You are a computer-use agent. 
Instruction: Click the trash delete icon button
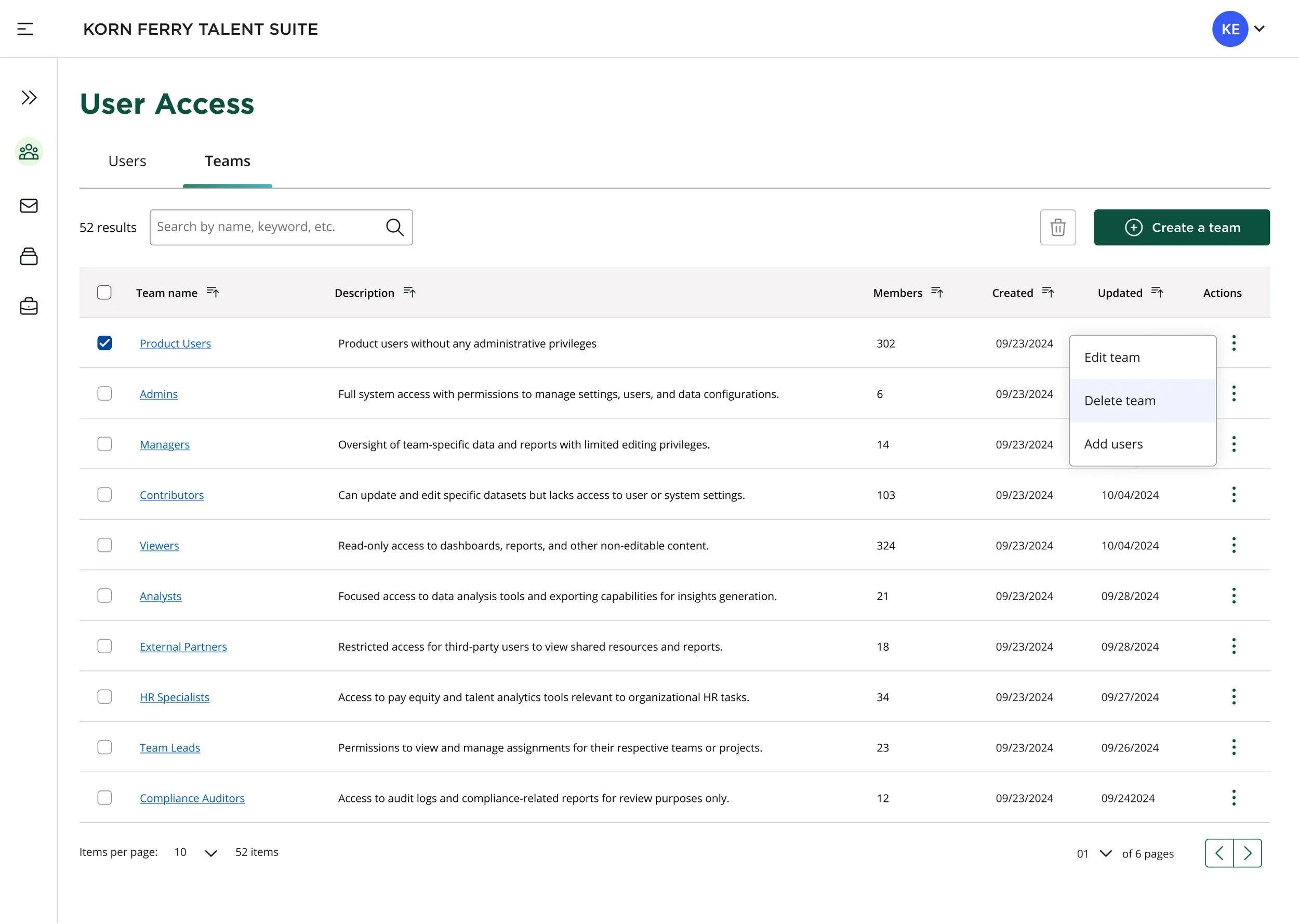[1057, 228]
